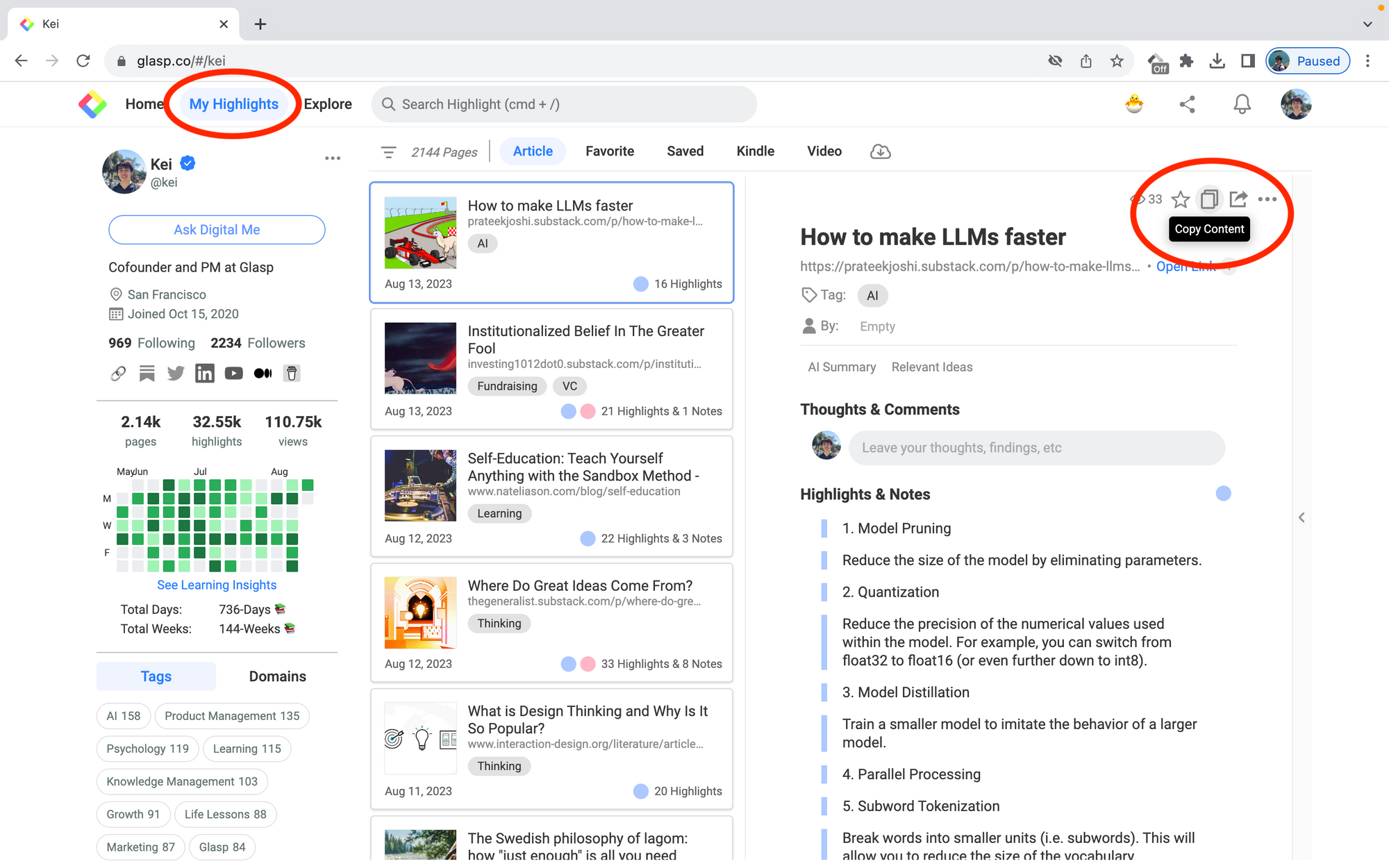Open a new browser tab
This screenshot has width=1389, height=868.
pyautogui.click(x=260, y=24)
